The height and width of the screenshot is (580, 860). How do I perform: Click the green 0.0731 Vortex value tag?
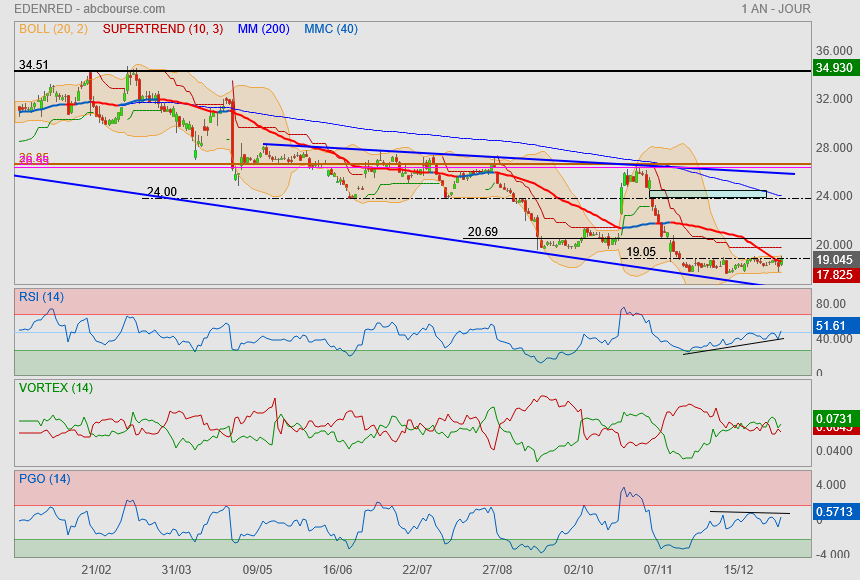coord(833,417)
